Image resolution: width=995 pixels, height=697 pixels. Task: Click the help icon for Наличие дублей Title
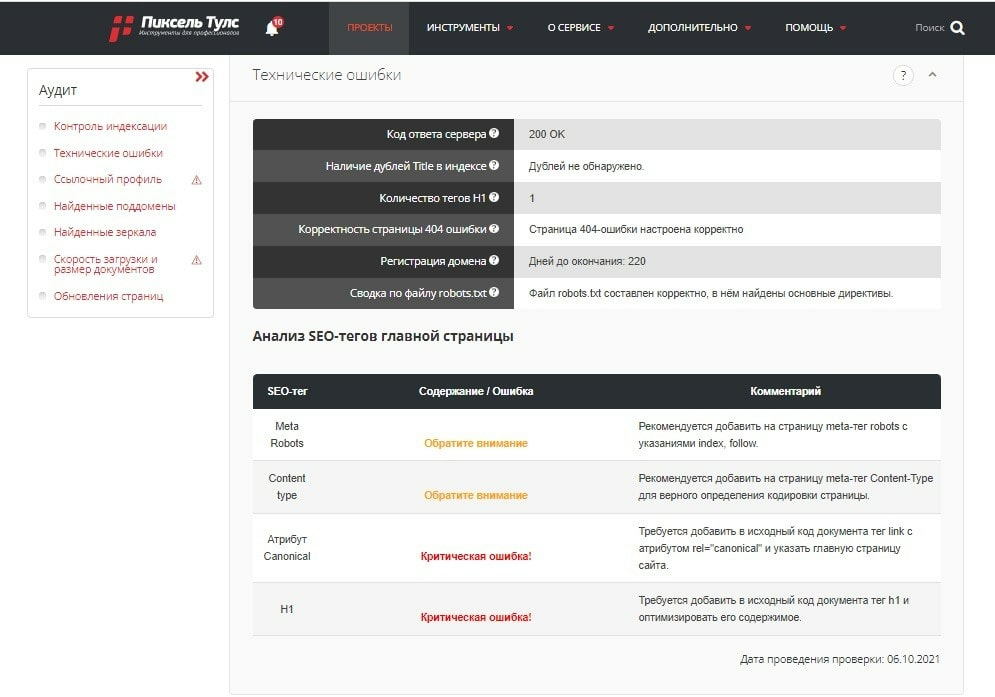(494, 166)
